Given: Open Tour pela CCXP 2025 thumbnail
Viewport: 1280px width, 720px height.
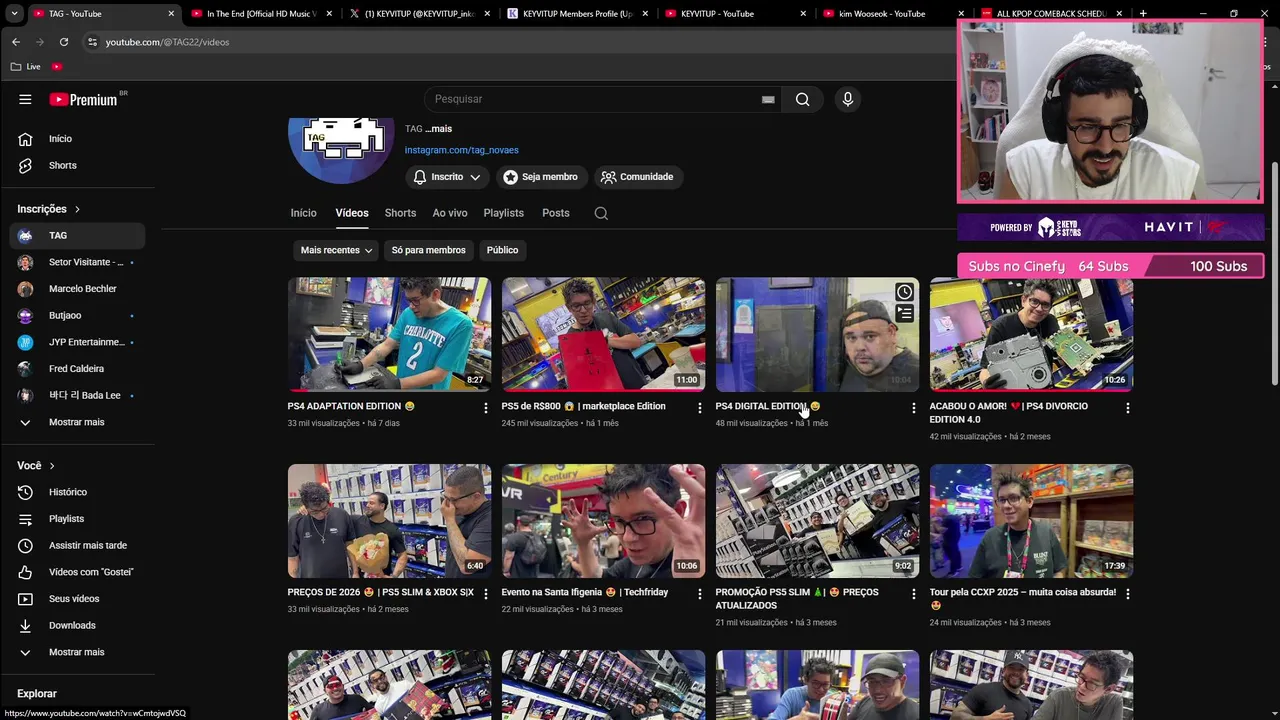Looking at the screenshot, I should [1031, 521].
